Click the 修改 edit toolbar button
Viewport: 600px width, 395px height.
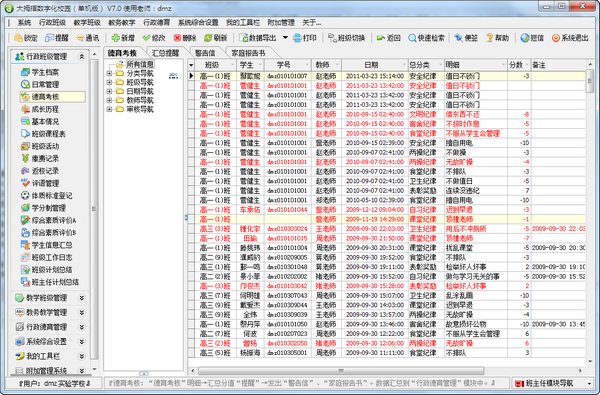(x=154, y=38)
